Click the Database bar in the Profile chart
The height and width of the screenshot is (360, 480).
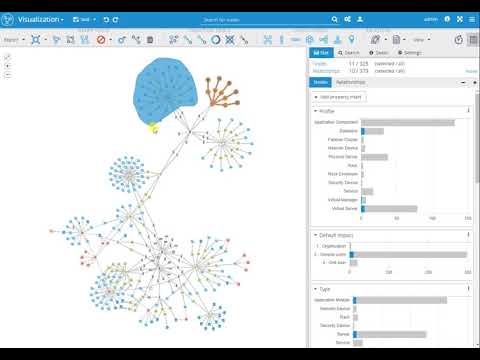372,131
